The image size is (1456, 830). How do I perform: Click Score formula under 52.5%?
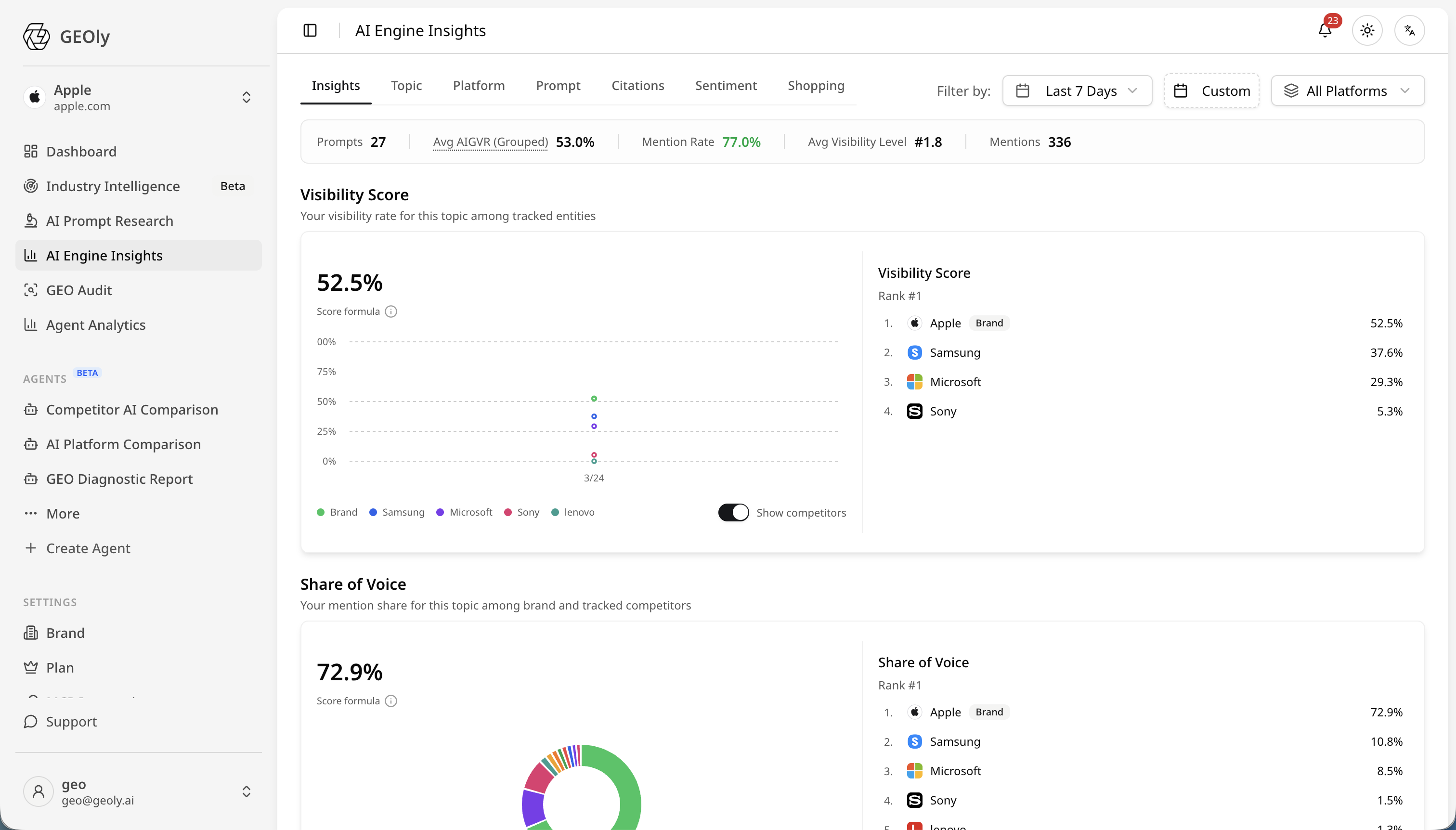click(348, 311)
